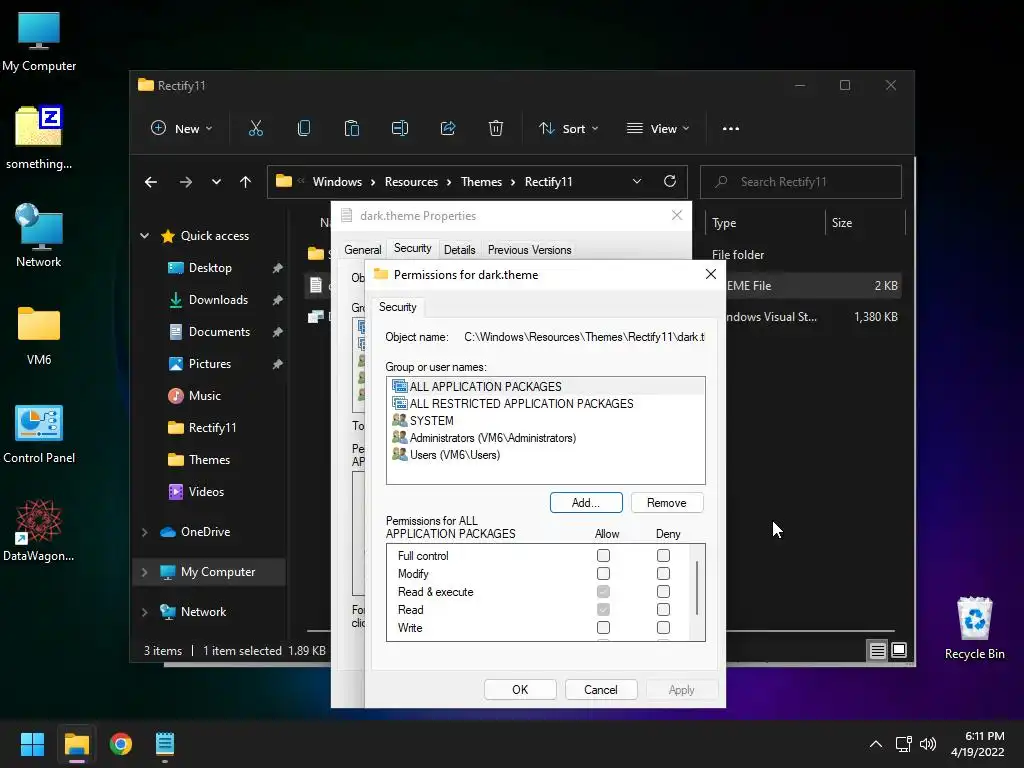This screenshot has height=768, width=1024.
Task: Check Deny for Full control
Action: point(664,556)
